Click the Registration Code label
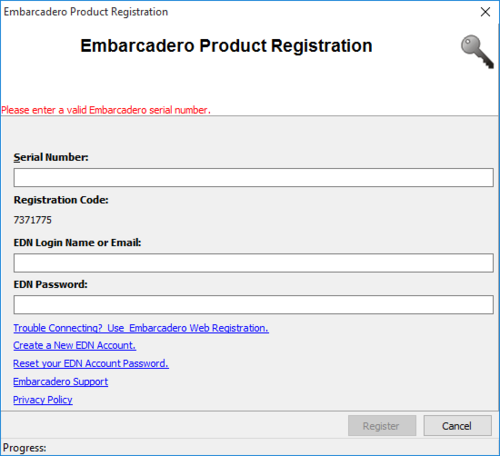Screen dimensions: 500x456 61,200
